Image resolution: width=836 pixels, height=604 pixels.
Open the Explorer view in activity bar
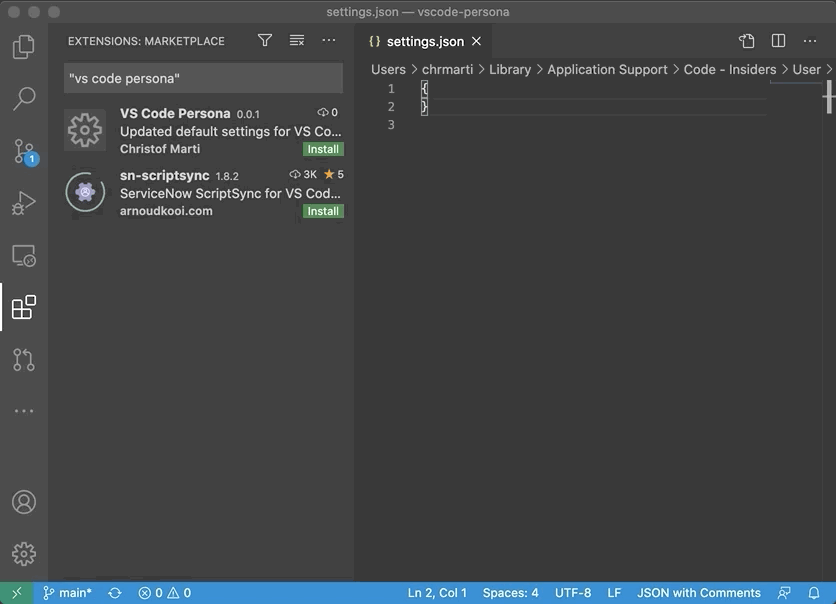23,46
